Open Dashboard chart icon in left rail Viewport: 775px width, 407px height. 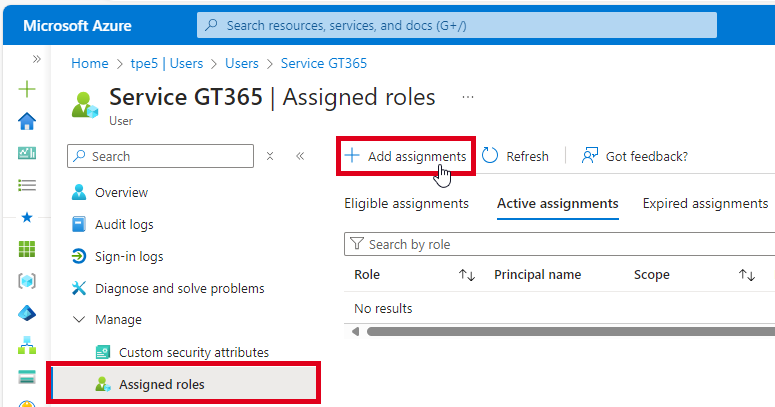pyautogui.click(x=27, y=153)
